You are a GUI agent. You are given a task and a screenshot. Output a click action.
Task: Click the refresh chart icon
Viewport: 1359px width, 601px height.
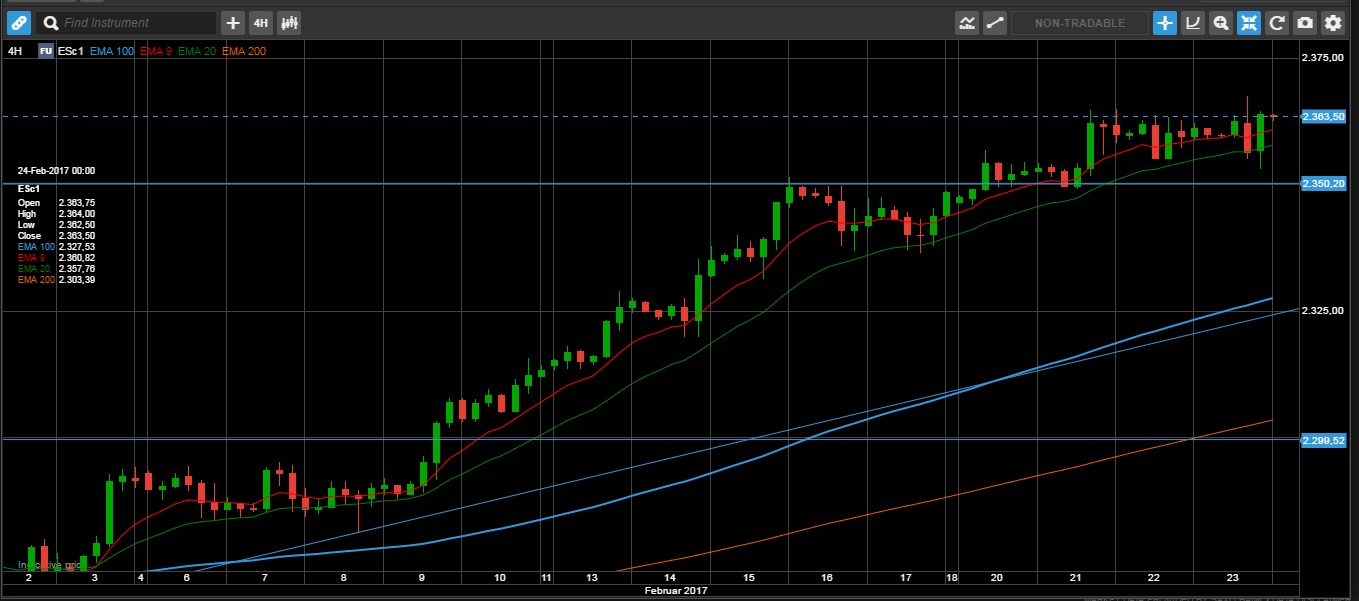coord(1277,22)
